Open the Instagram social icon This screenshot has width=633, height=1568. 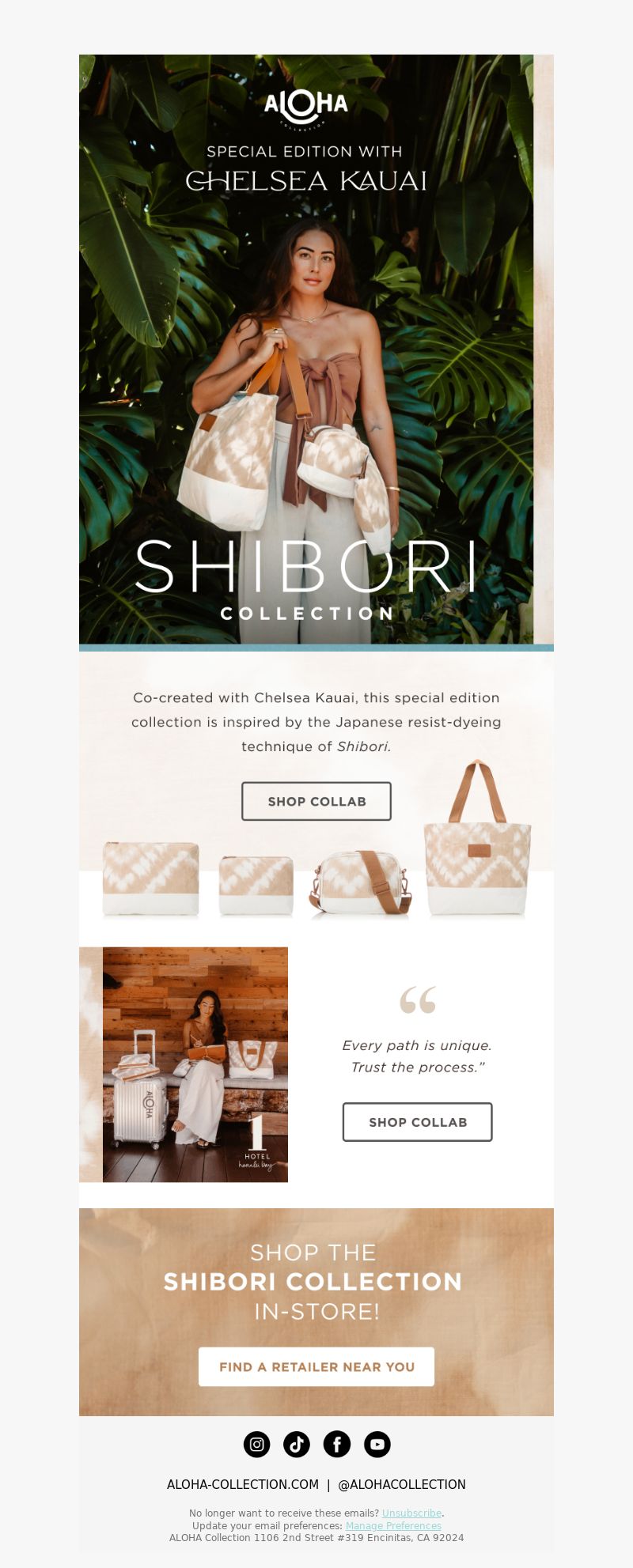tap(256, 1444)
